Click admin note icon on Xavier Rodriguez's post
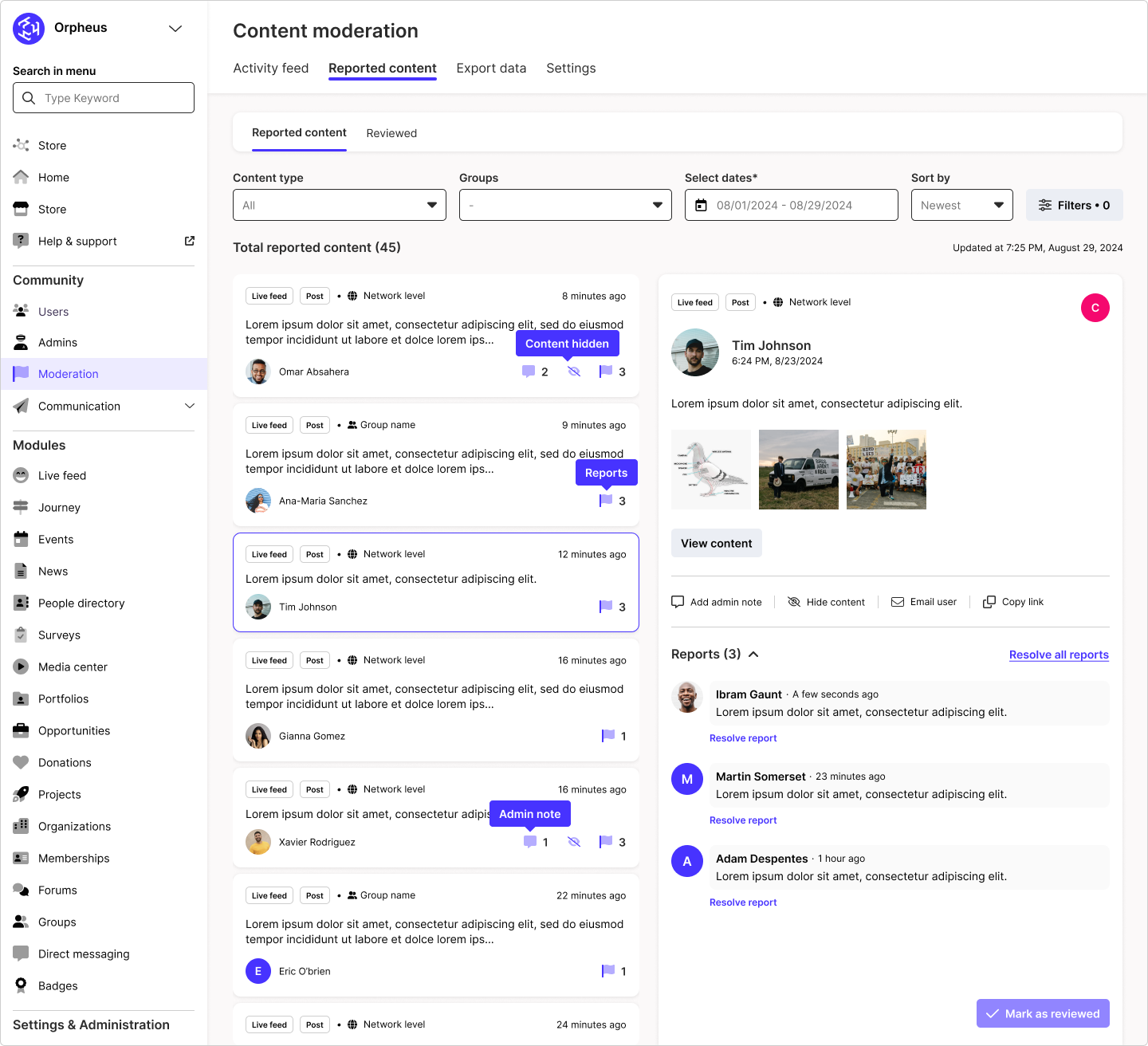Viewport: 1148px width, 1046px height. [x=530, y=842]
